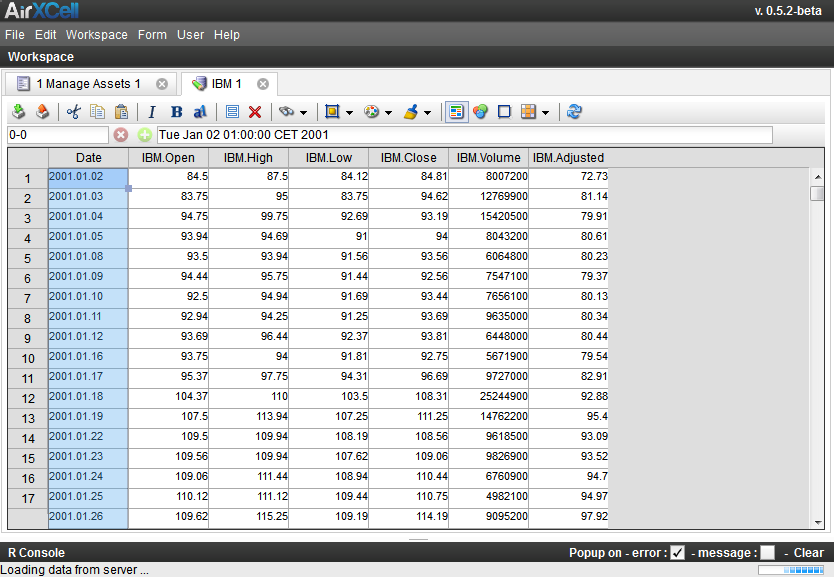Screen dimensions: 834x577
Task: Click the loading progress bar
Action: [x=791, y=570]
